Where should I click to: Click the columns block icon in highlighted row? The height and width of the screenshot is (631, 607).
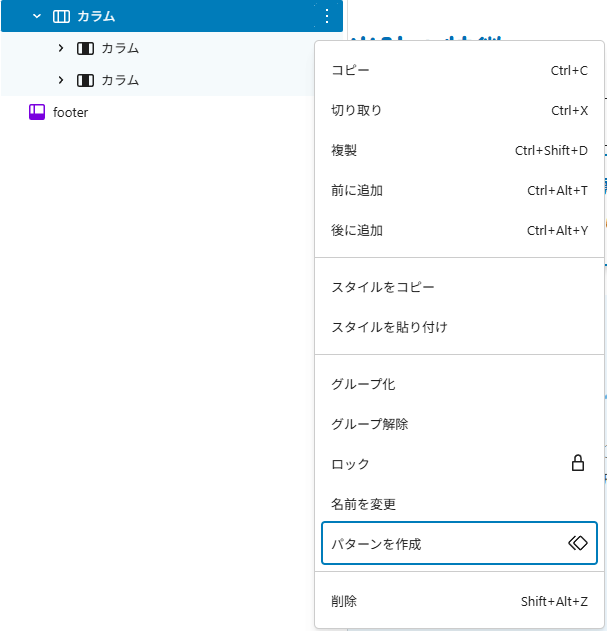[61, 16]
